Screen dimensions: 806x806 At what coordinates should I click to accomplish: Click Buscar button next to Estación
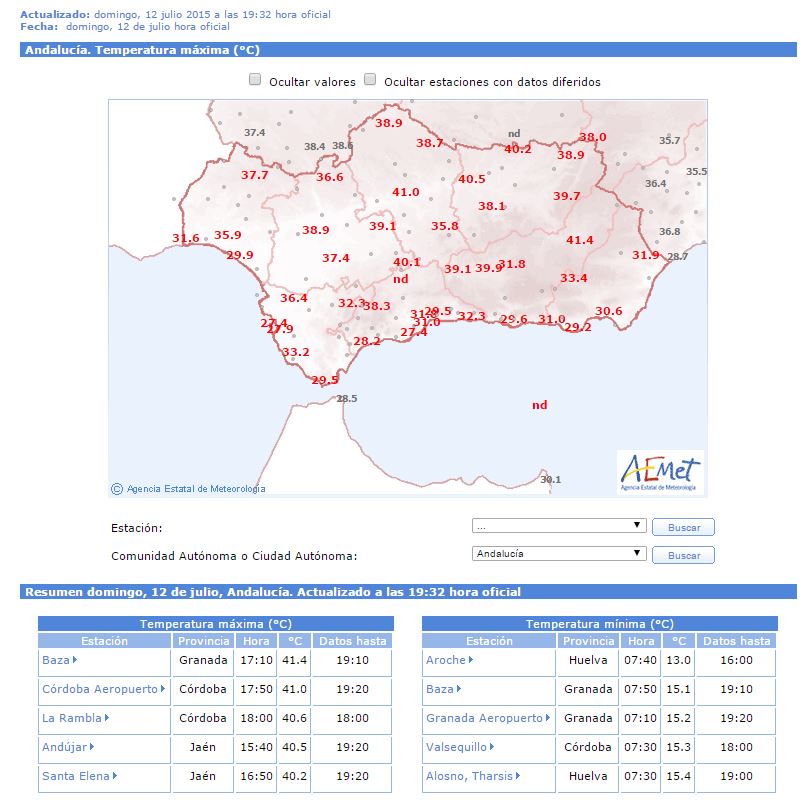coord(683,527)
